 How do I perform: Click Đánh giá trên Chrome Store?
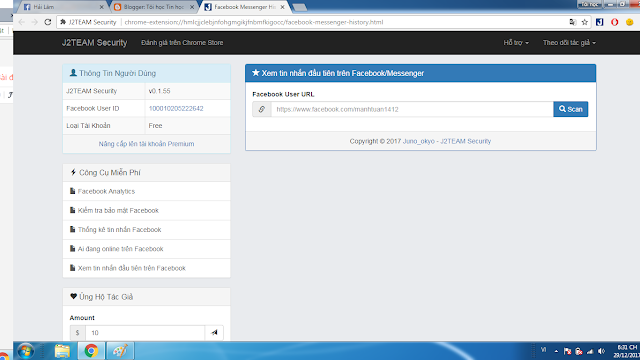(182, 42)
